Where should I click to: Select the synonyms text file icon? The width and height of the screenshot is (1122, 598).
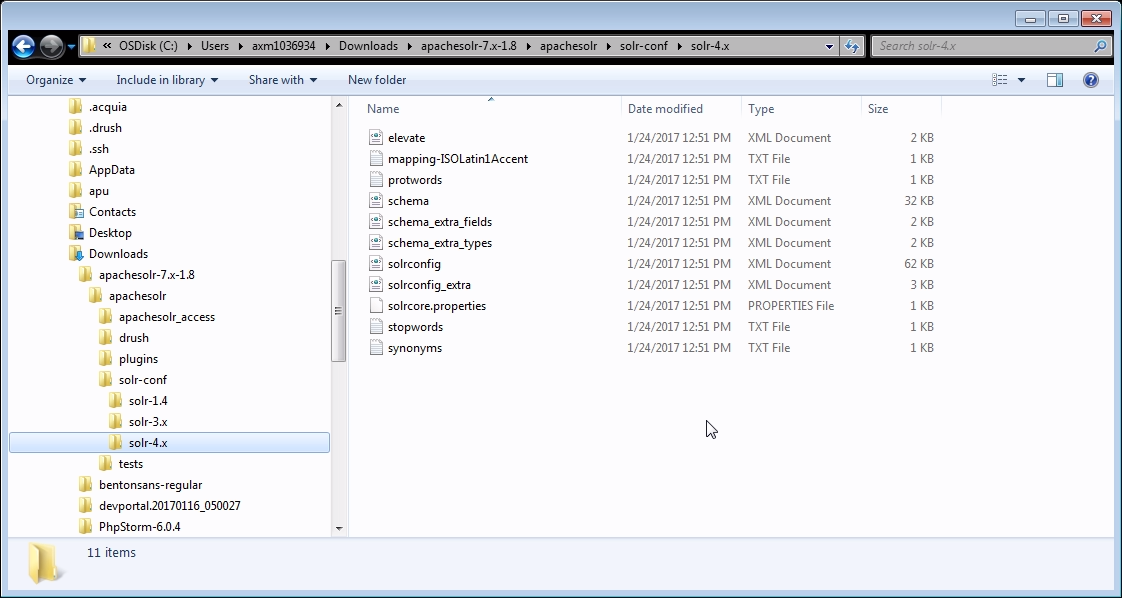pos(376,348)
